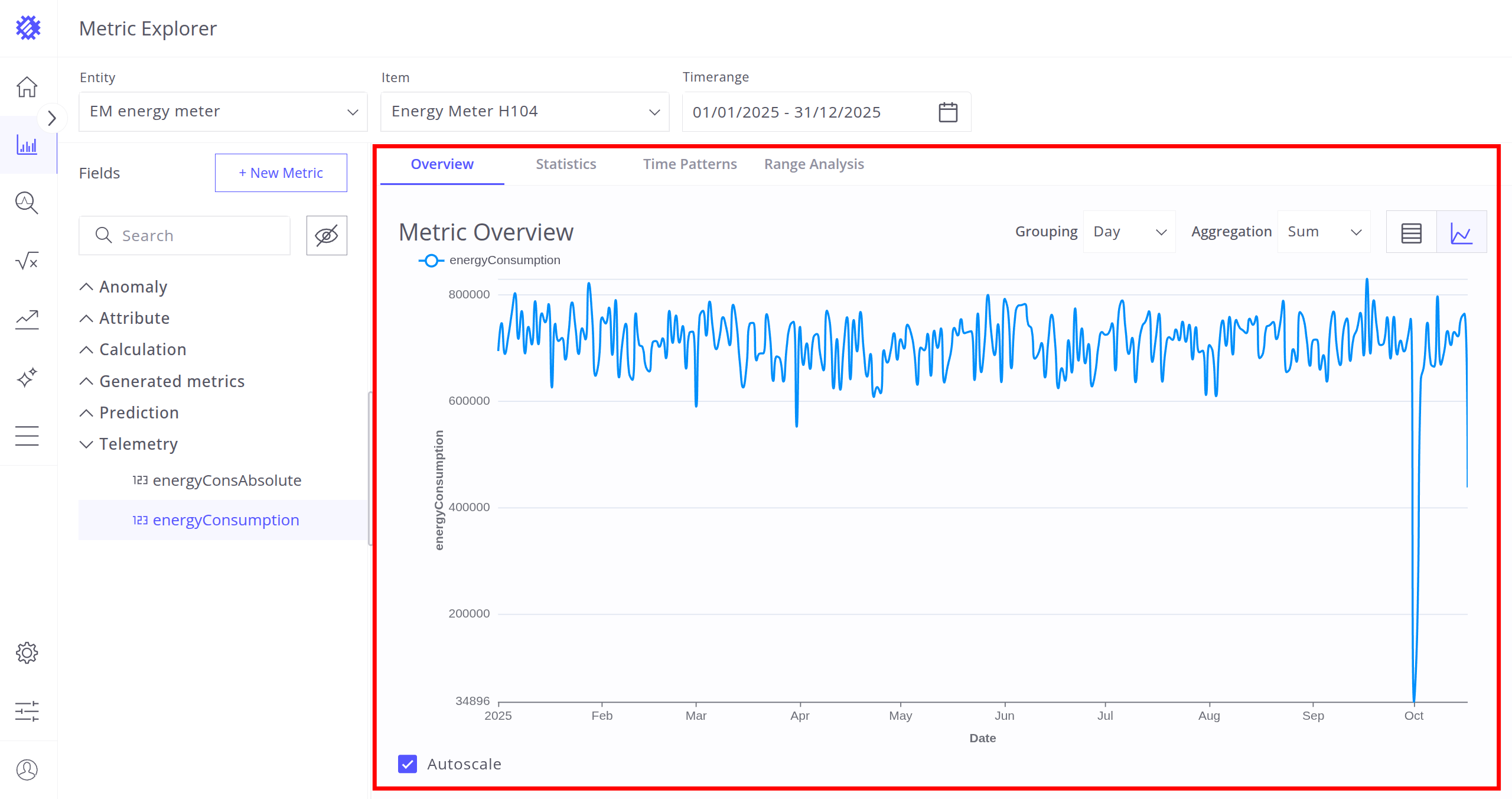Viewport: 1512px width, 799px height.
Task: Open the Grouping Day dropdown
Action: click(1129, 232)
